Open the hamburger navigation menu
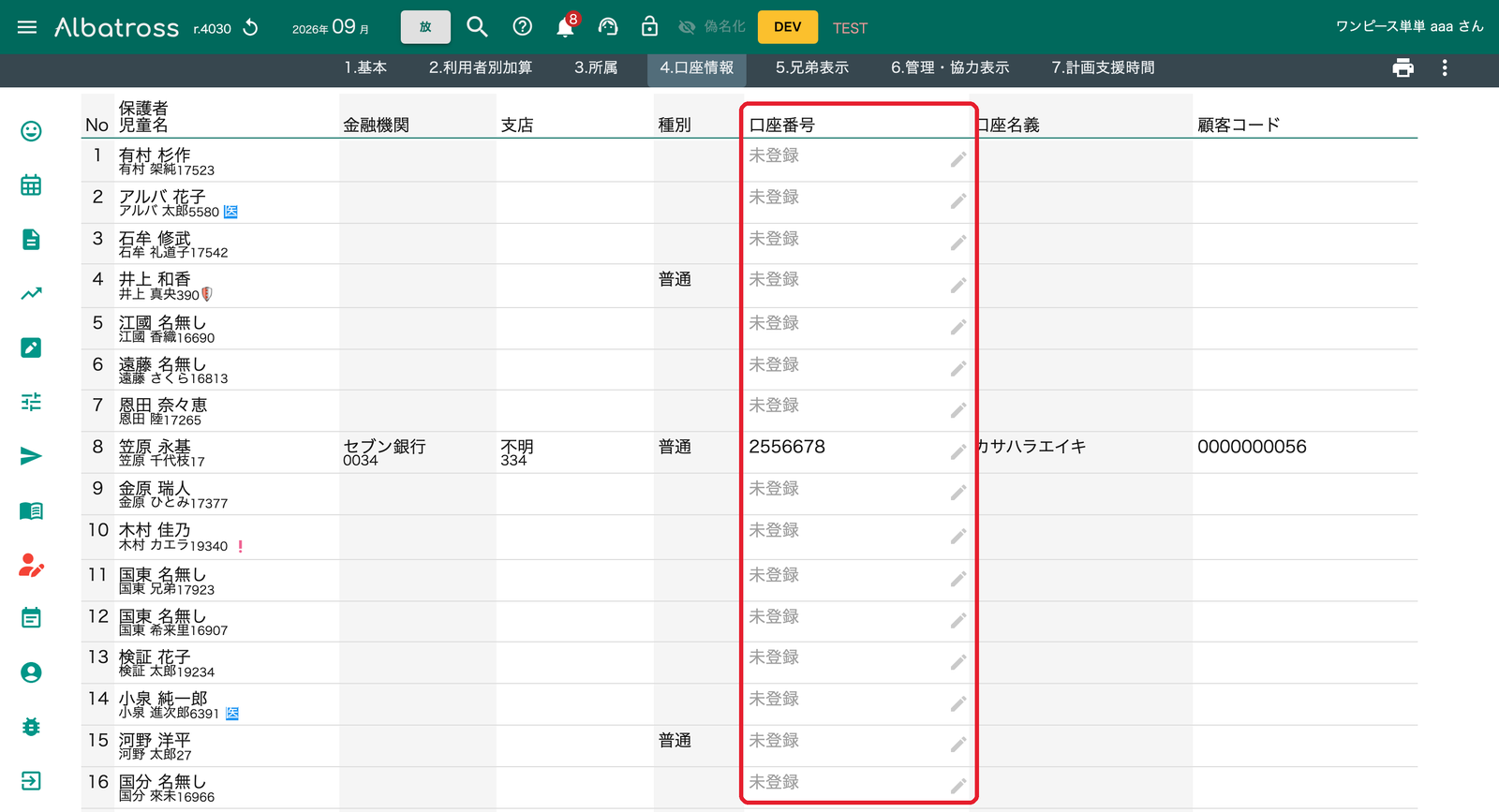The height and width of the screenshot is (812, 1499). tap(27, 27)
